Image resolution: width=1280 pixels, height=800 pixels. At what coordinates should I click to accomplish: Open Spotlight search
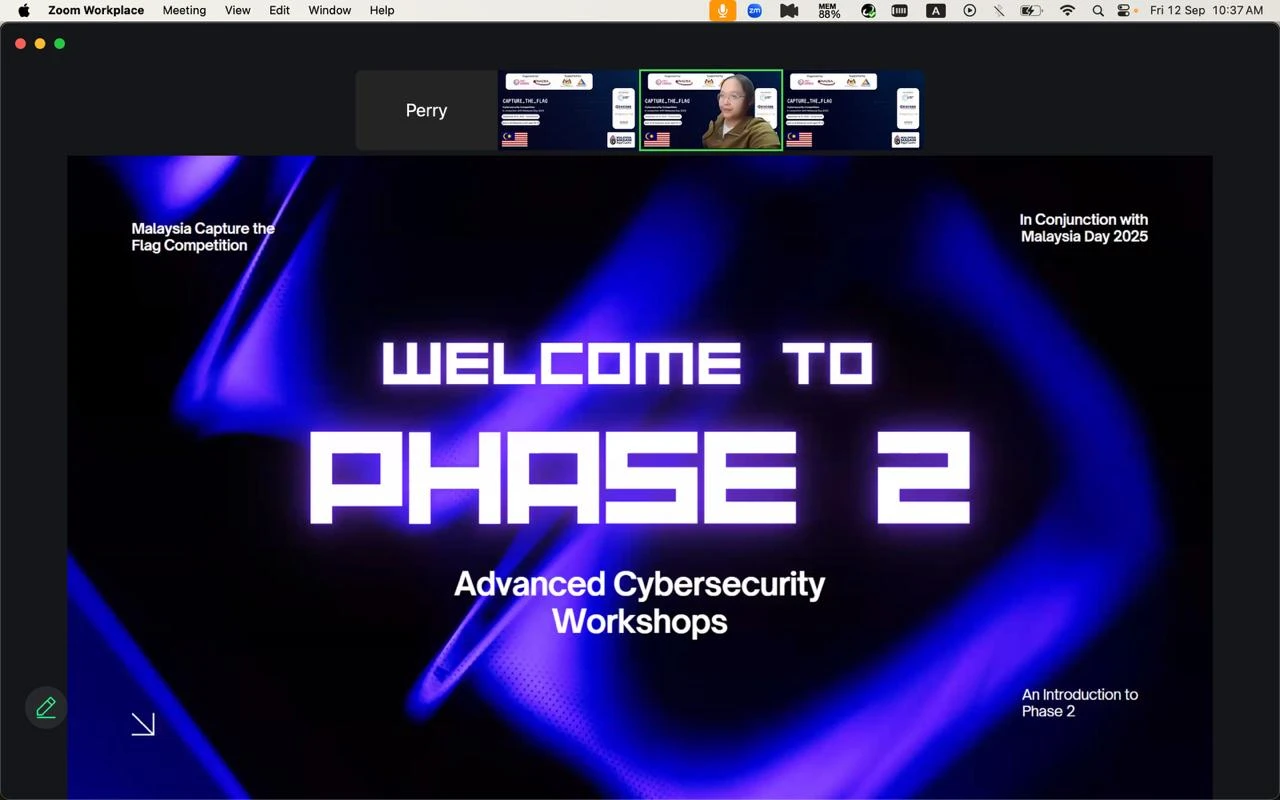click(1098, 11)
